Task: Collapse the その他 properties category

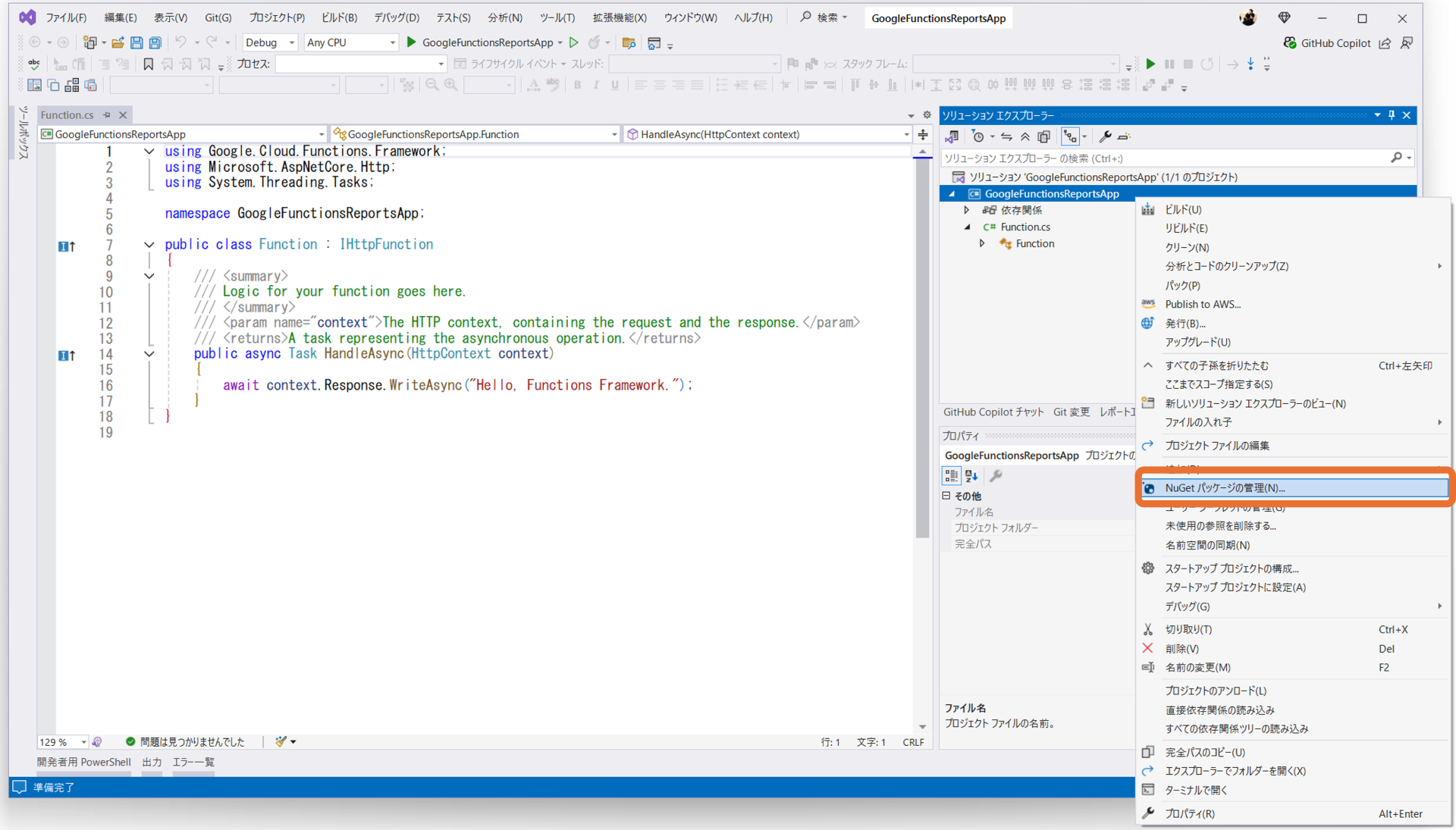Action: [x=946, y=496]
